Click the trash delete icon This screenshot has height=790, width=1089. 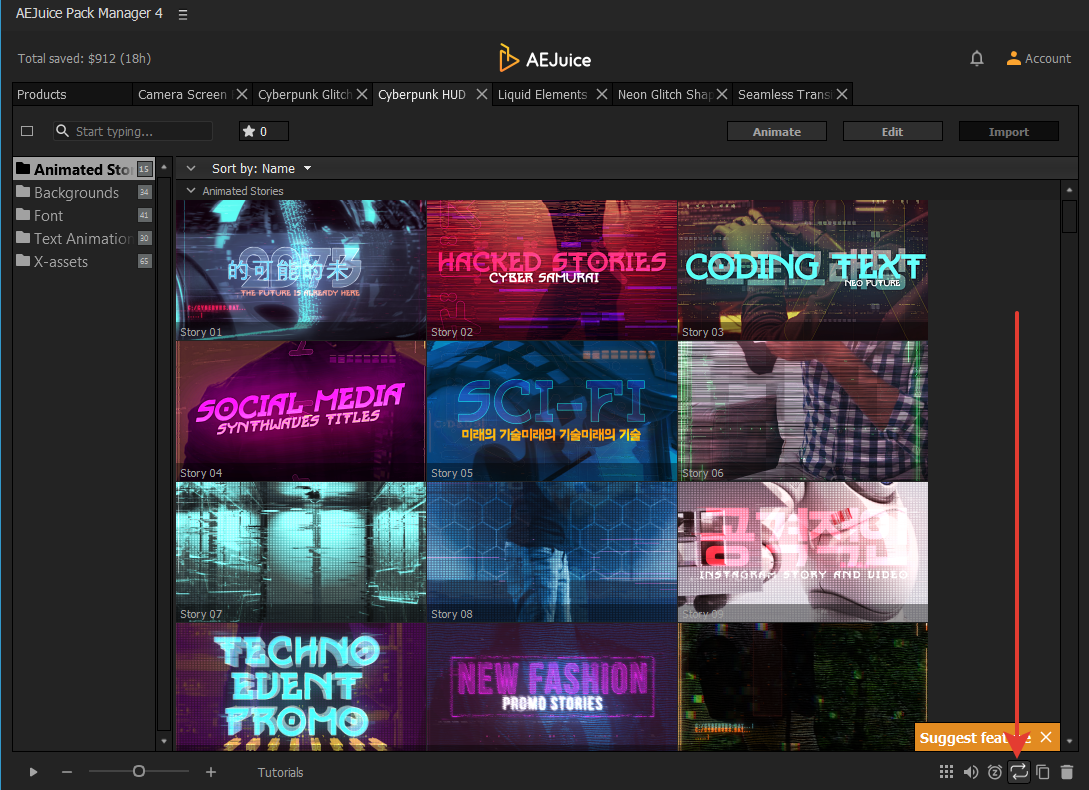coord(1067,772)
